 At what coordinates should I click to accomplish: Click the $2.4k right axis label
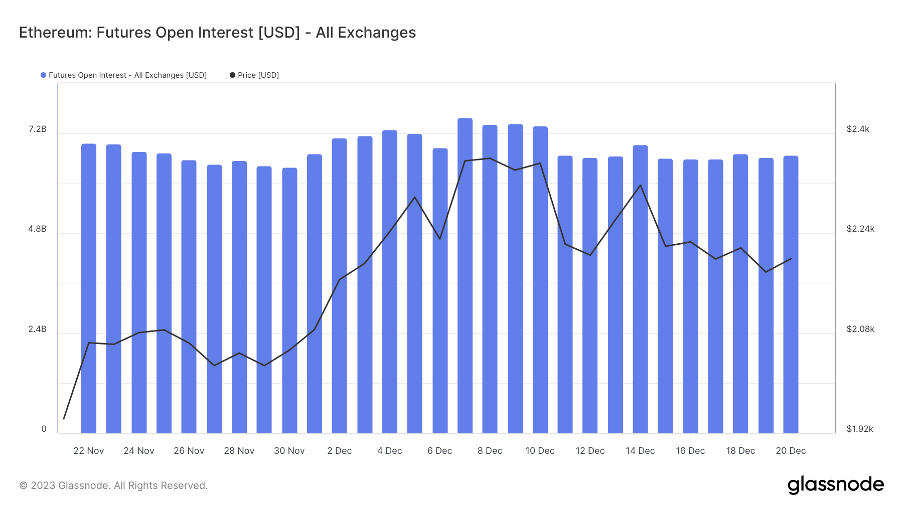(x=859, y=130)
